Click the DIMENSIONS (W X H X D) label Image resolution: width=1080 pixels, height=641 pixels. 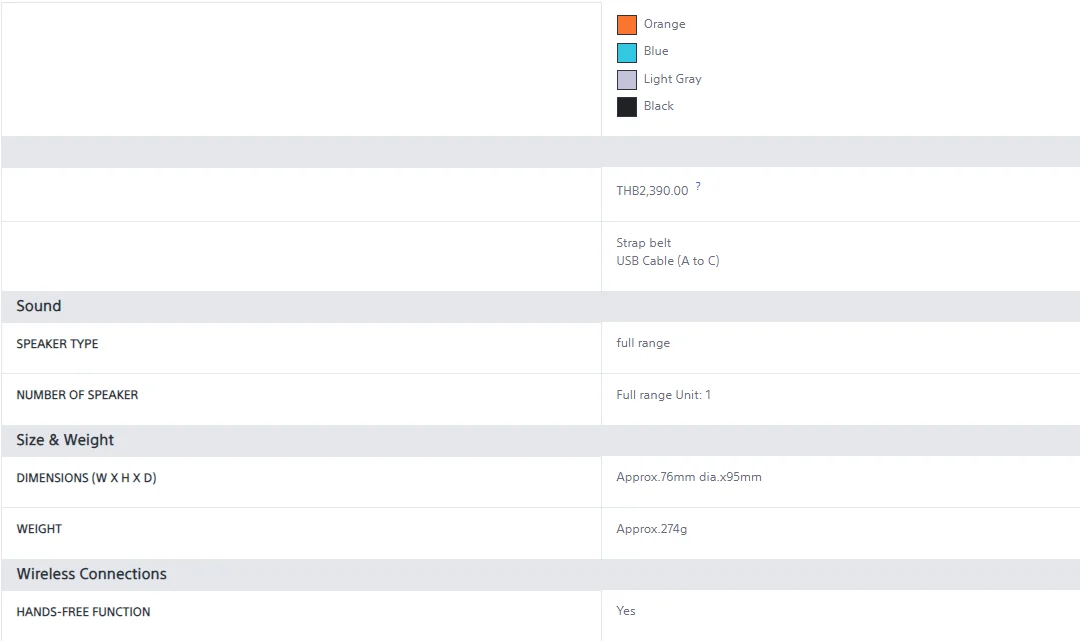[86, 478]
